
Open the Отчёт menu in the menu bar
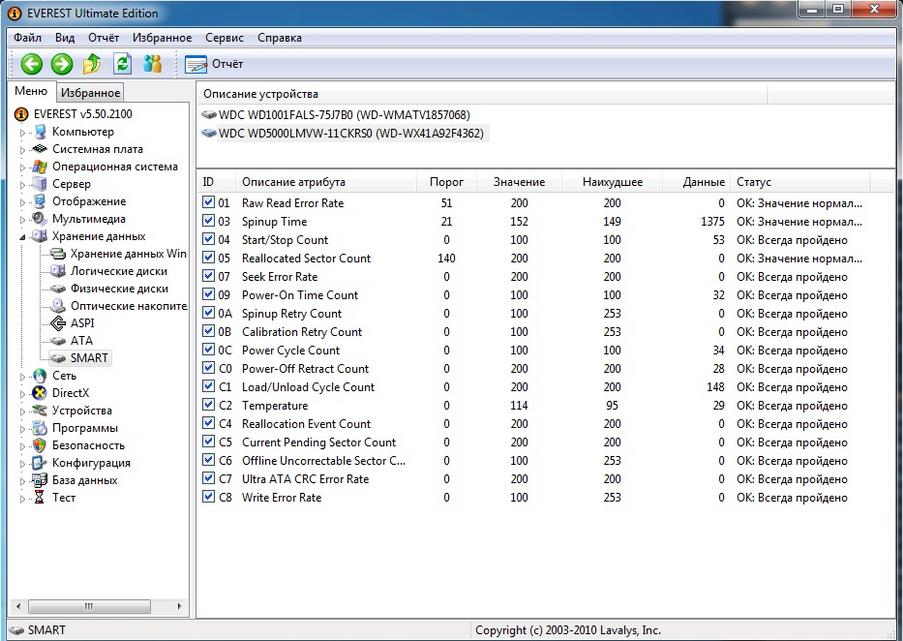[x=104, y=38]
